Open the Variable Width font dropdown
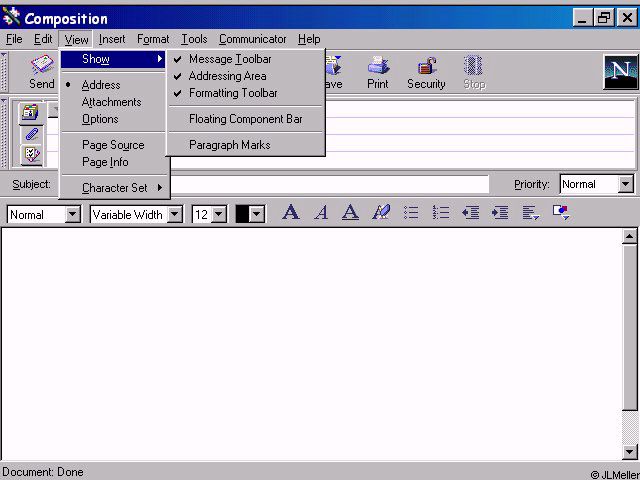 pos(175,214)
